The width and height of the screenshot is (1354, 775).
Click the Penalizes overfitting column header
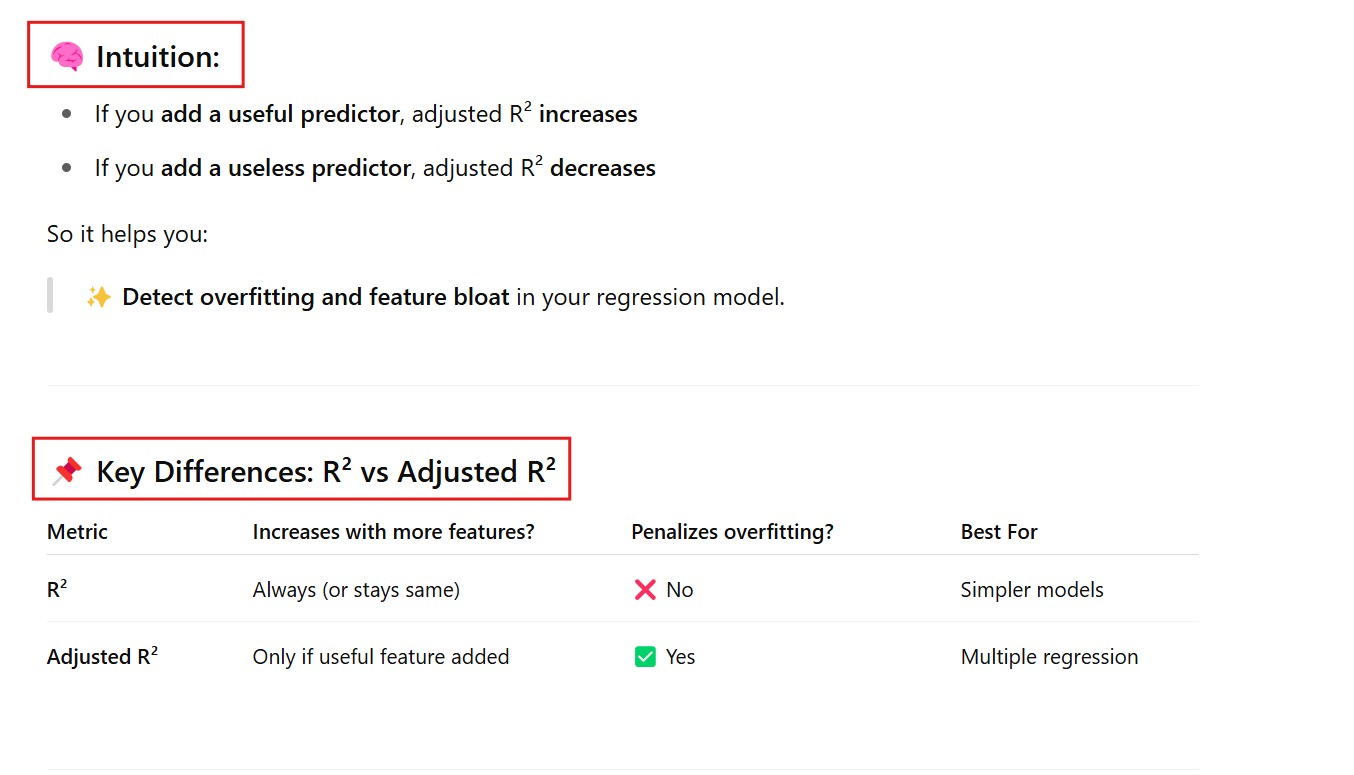pyautogui.click(x=732, y=532)
